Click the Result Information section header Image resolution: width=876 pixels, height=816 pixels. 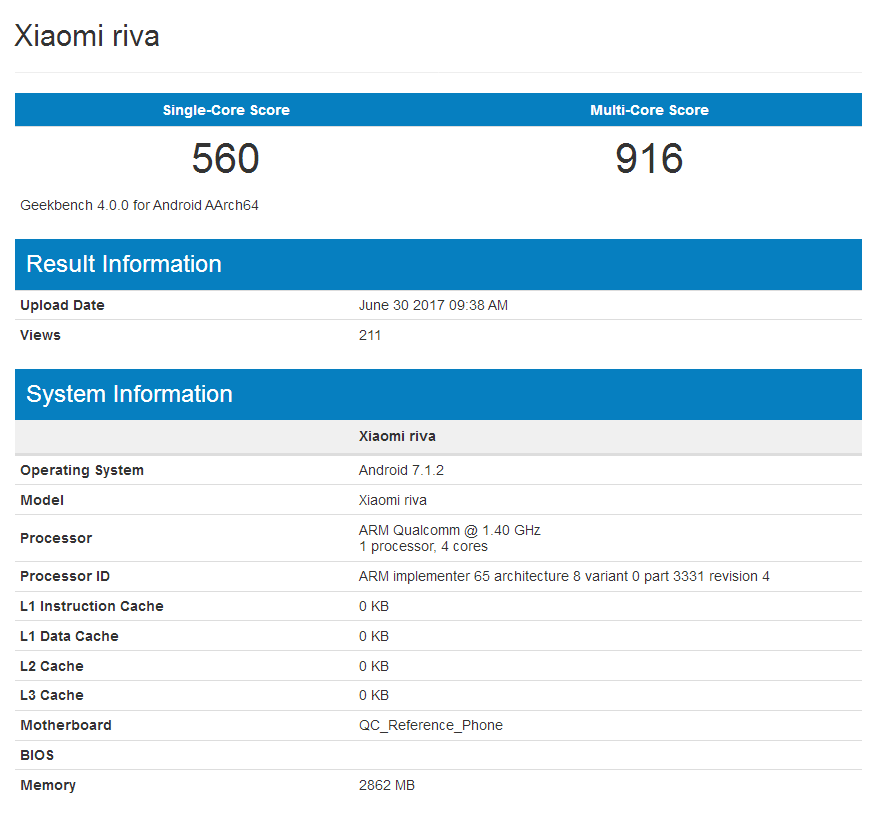coord(438,264)
